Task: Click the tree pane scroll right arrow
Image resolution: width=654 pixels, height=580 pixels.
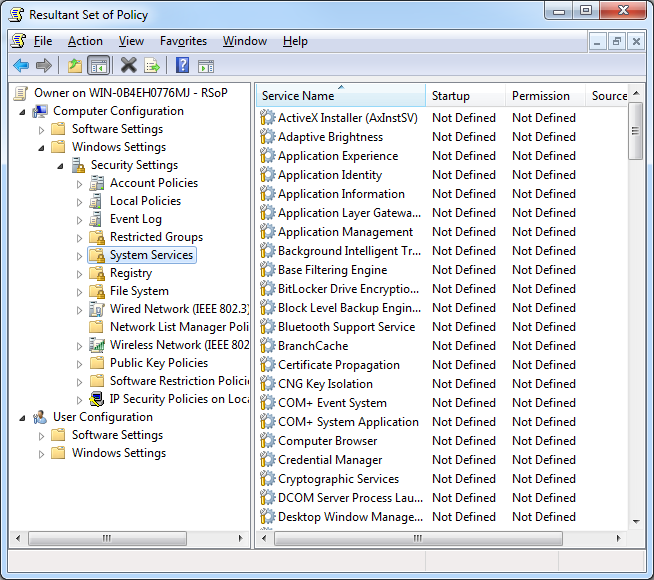Action: click(x=241, y=538)
